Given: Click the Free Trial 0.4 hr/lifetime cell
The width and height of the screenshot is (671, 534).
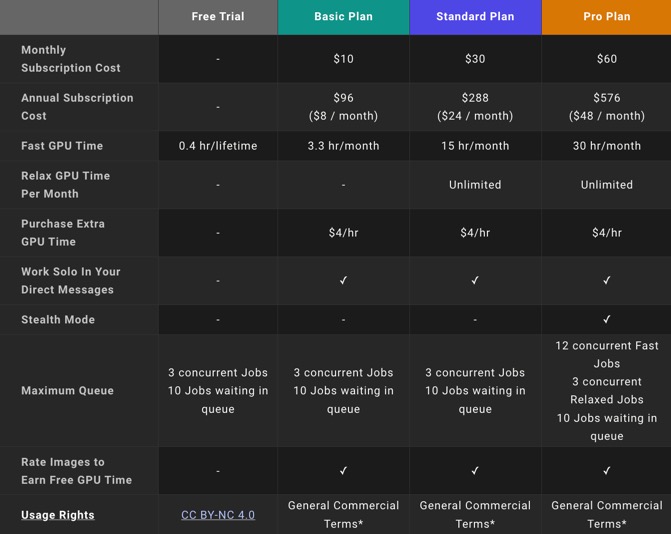Looking at the screenshot, I should 218,146.
